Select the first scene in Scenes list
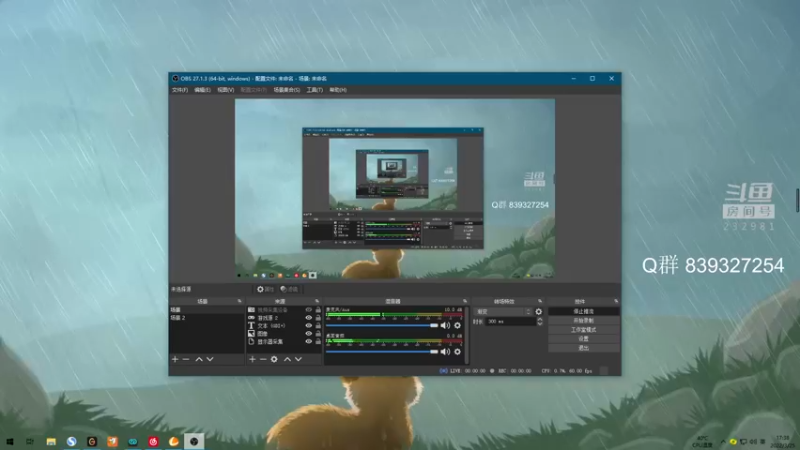800x450 pixels. [207, 310]
